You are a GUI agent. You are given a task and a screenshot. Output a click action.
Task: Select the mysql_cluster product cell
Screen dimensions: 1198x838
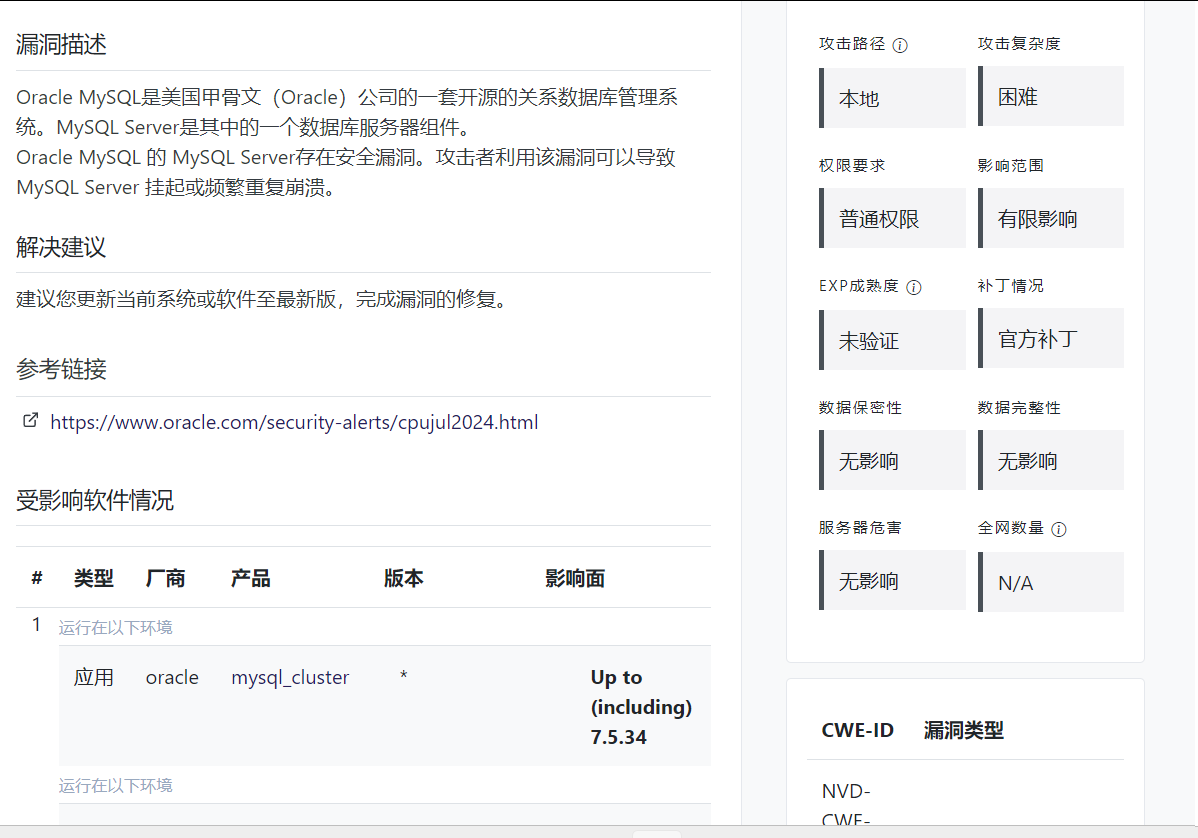pyautogui.click(x=290, y=677)
